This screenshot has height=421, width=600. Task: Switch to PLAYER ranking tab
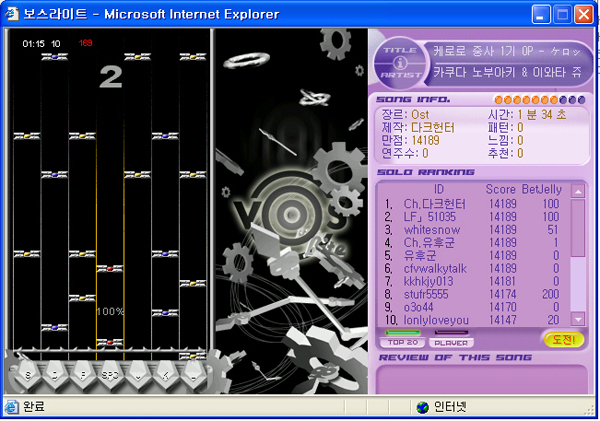(x=450, y=342)
